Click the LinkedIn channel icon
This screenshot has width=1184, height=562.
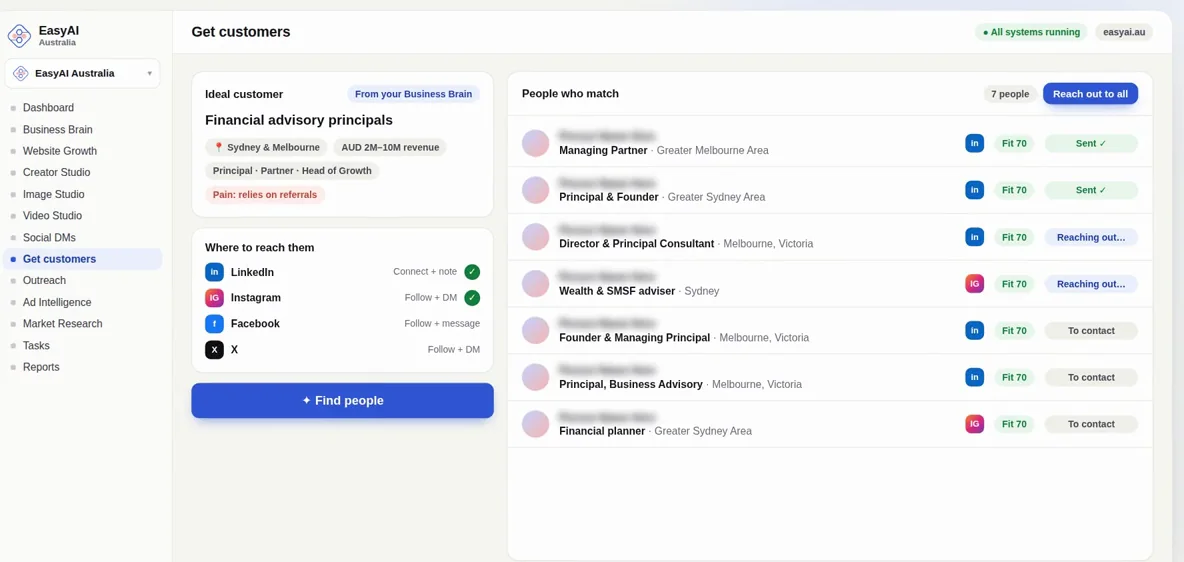click(214, 272)
